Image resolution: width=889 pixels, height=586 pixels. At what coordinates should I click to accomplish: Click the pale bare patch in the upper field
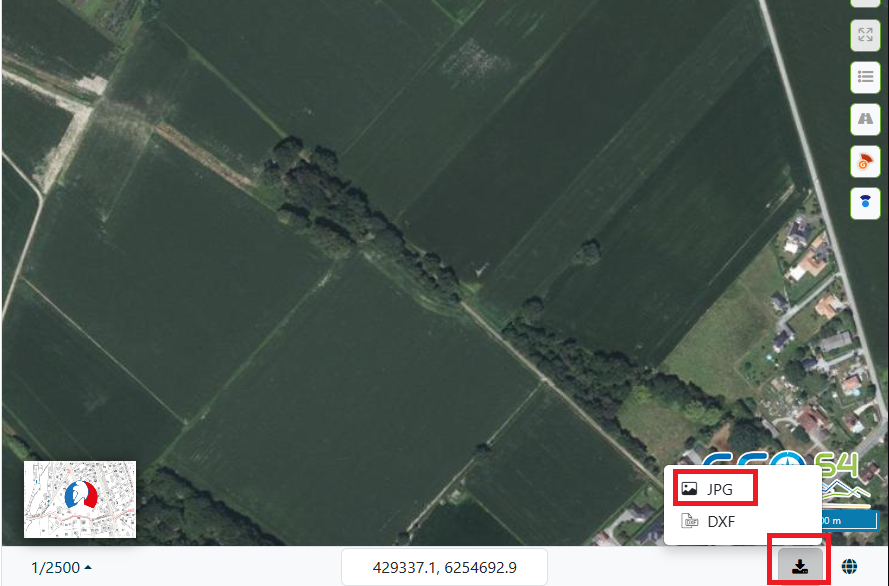coord(474,57)
